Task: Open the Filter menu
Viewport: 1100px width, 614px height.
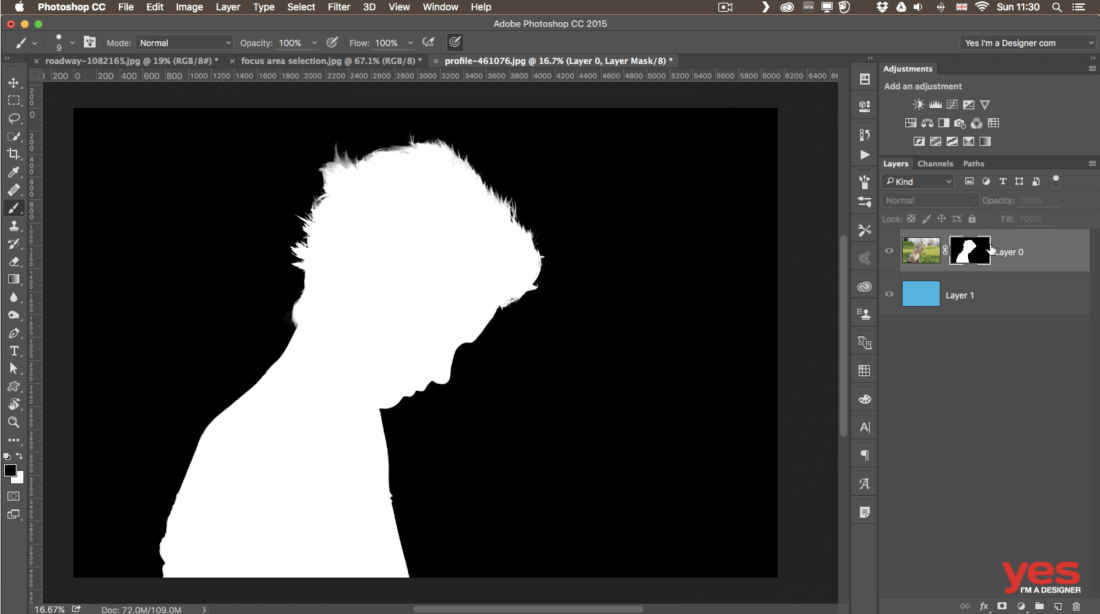Action: [x=339, y=7]
